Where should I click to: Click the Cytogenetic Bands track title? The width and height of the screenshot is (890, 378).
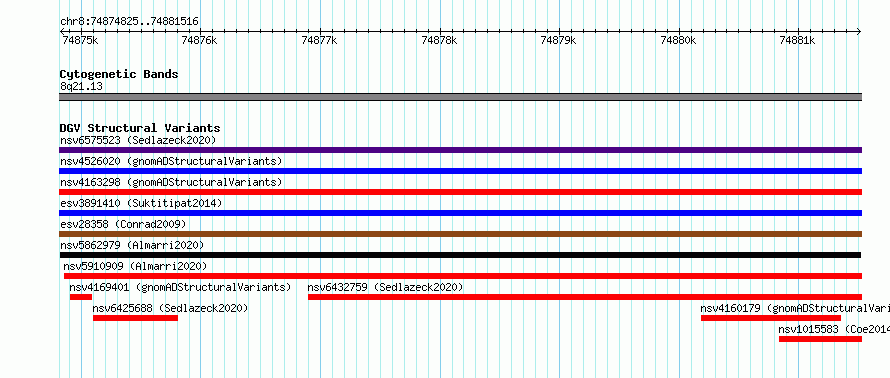(x=119, y=74)
